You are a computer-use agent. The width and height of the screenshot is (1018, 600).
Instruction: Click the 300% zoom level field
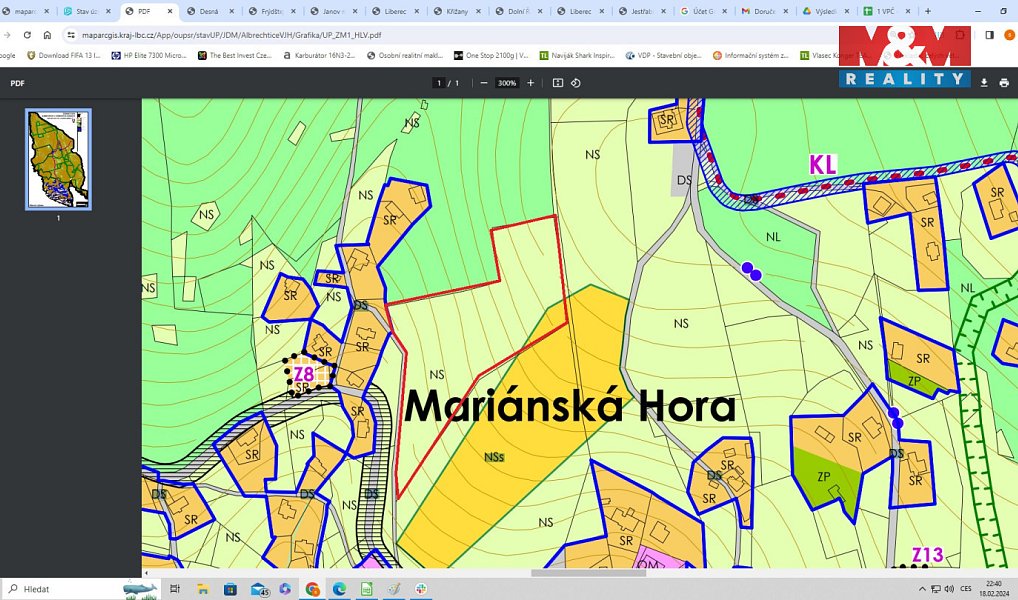(507, 83)
